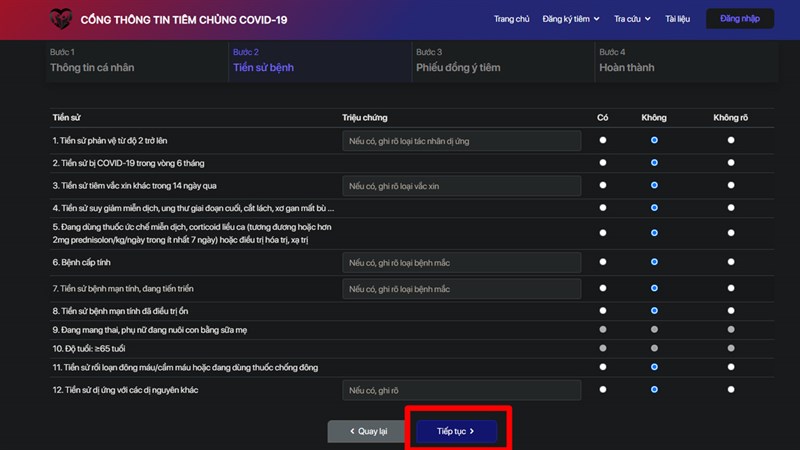Select Có for 8. bệnh mạn tính đã điều trị ổn
800x450 pixels.
click(x=603, y=311)
